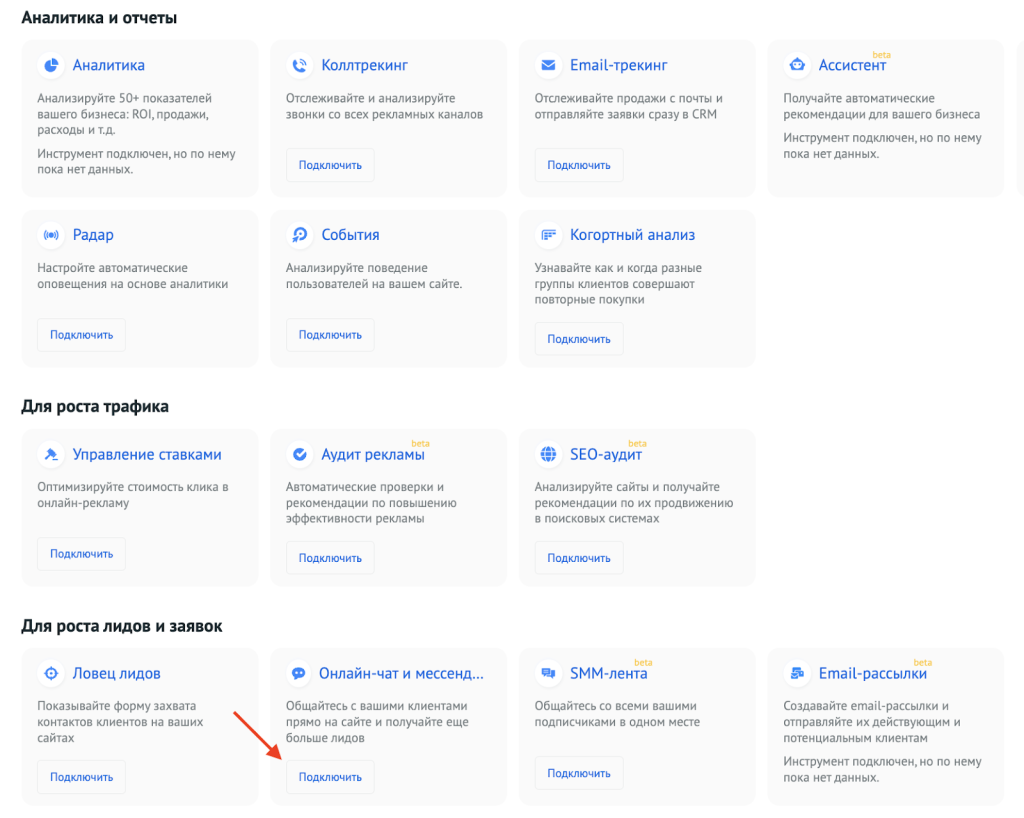Click the Когортный анализ list icon
Viewport: 1024px width, 818px height.
click(549, 235)
